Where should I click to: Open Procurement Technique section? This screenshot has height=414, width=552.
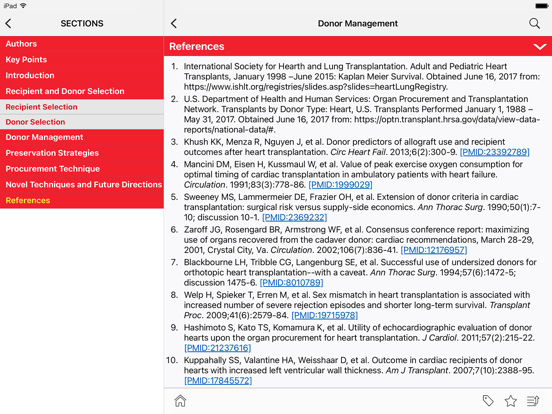pyautogui.click(x=82, y=169)
